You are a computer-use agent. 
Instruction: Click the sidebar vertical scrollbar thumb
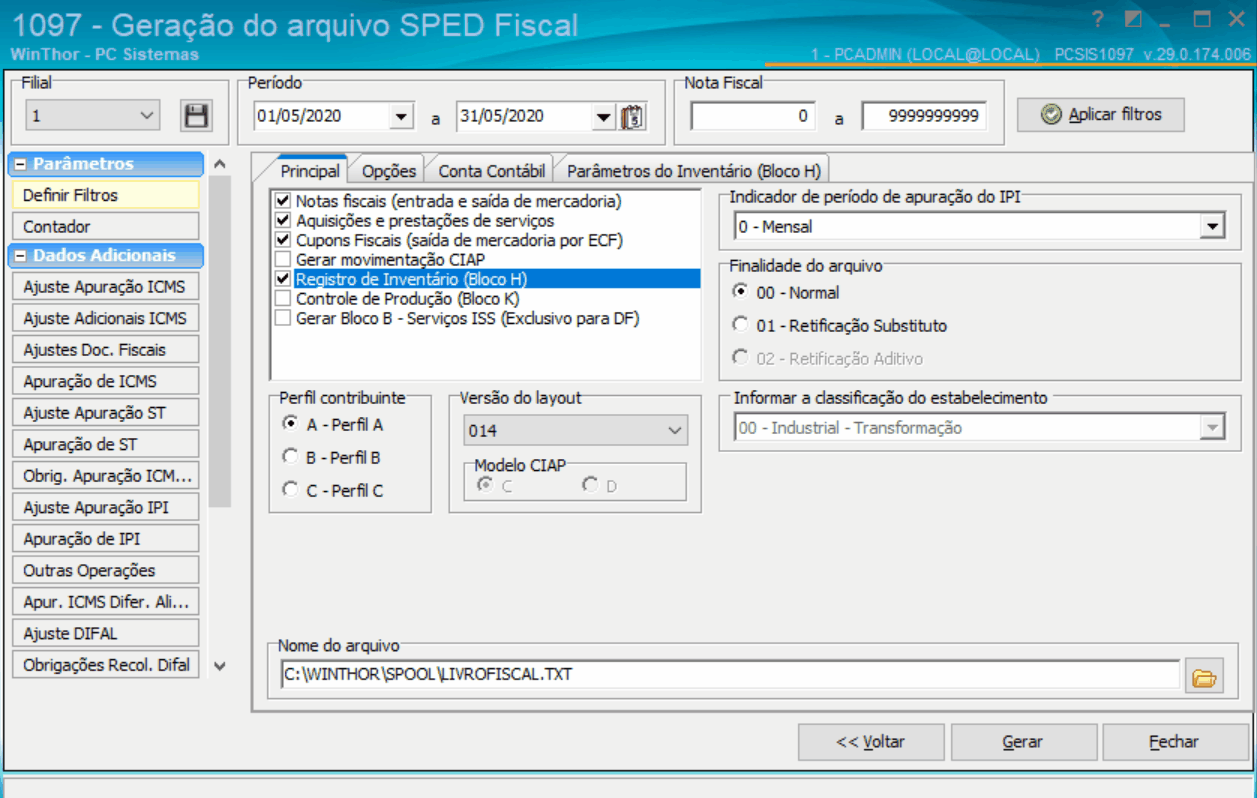point(221,342)
